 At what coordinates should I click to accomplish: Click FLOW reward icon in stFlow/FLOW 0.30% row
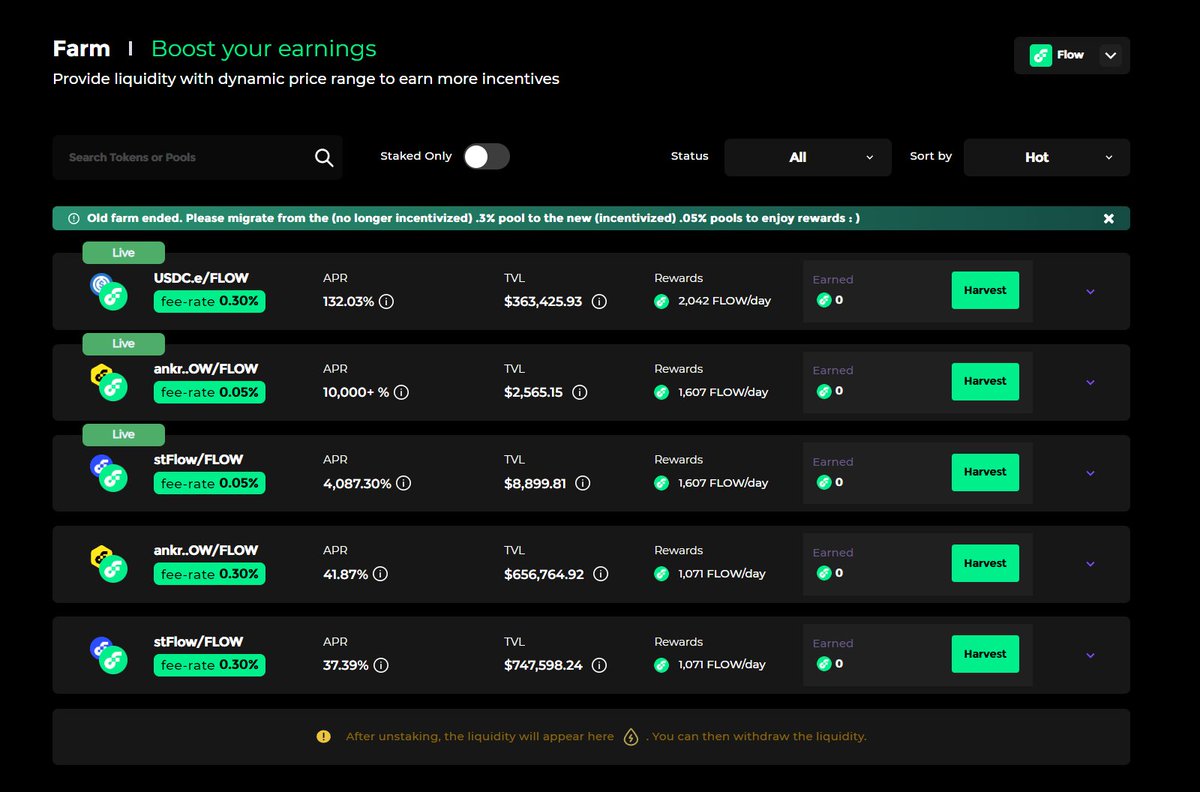point(661,665)
